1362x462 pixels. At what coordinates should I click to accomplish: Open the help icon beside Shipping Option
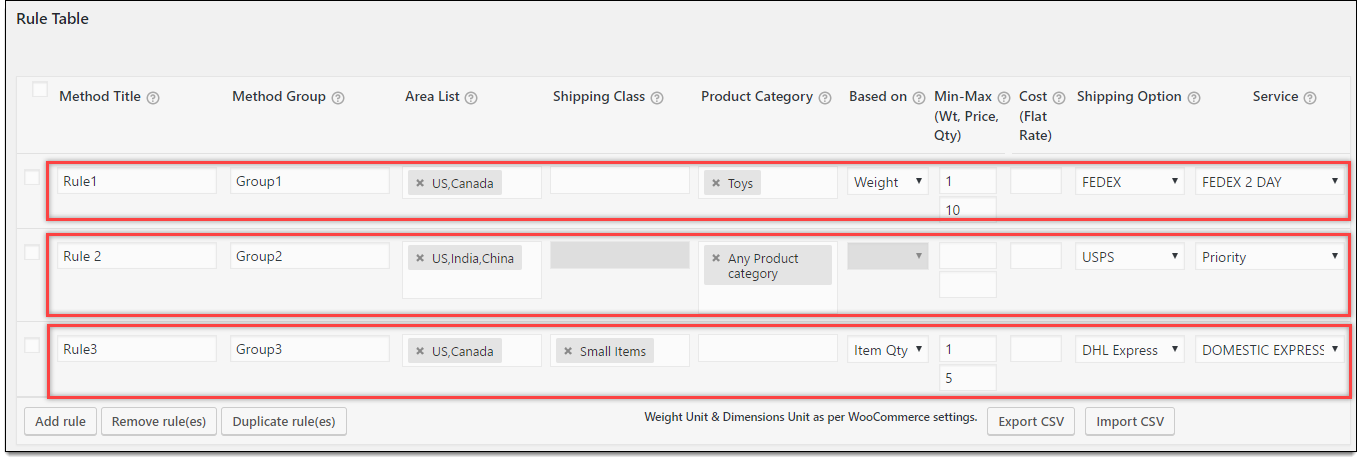tap(1193, 98)
